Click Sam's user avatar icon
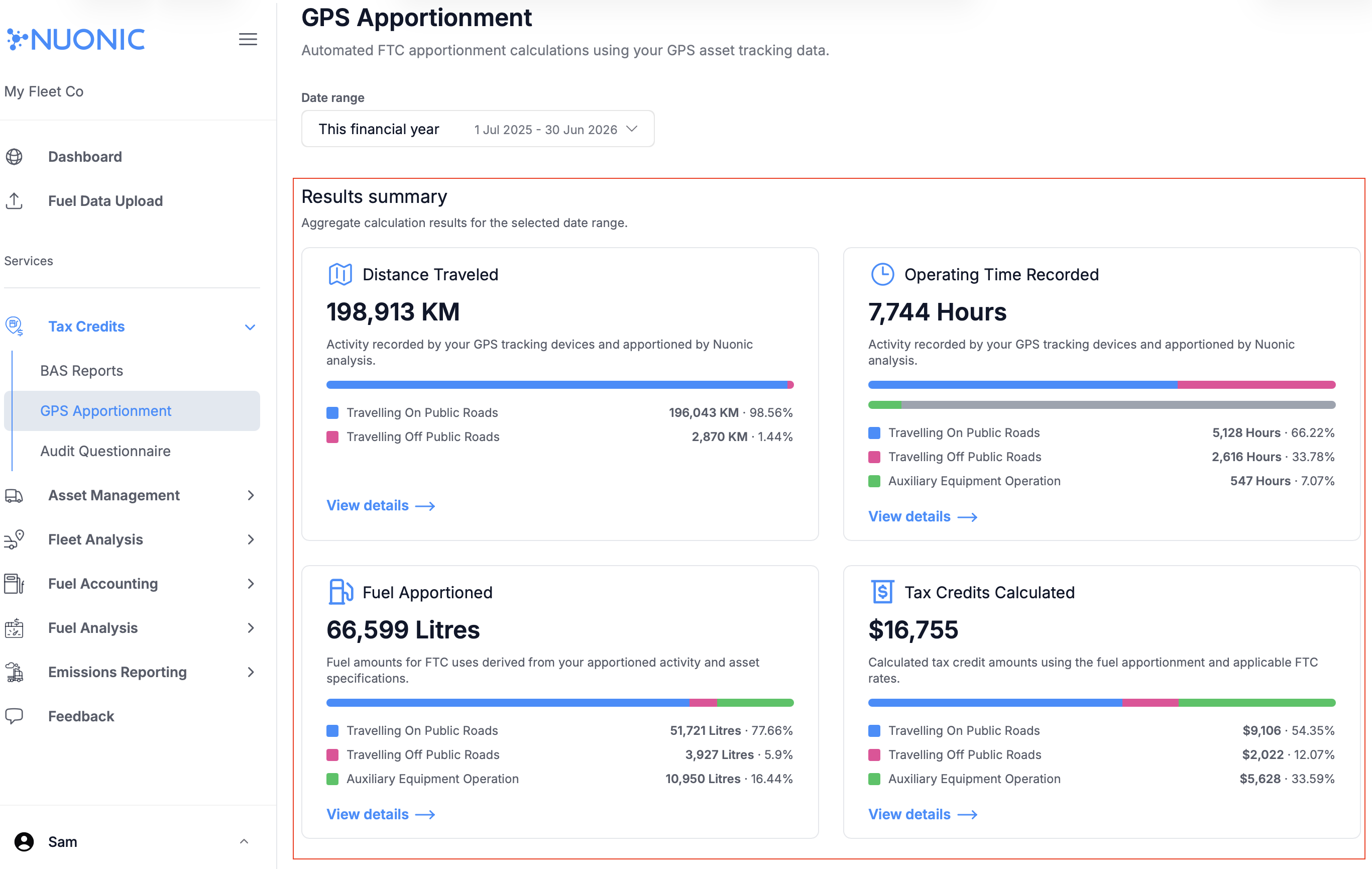Viewport: 1372px width, 869px height. click(24, 842)
